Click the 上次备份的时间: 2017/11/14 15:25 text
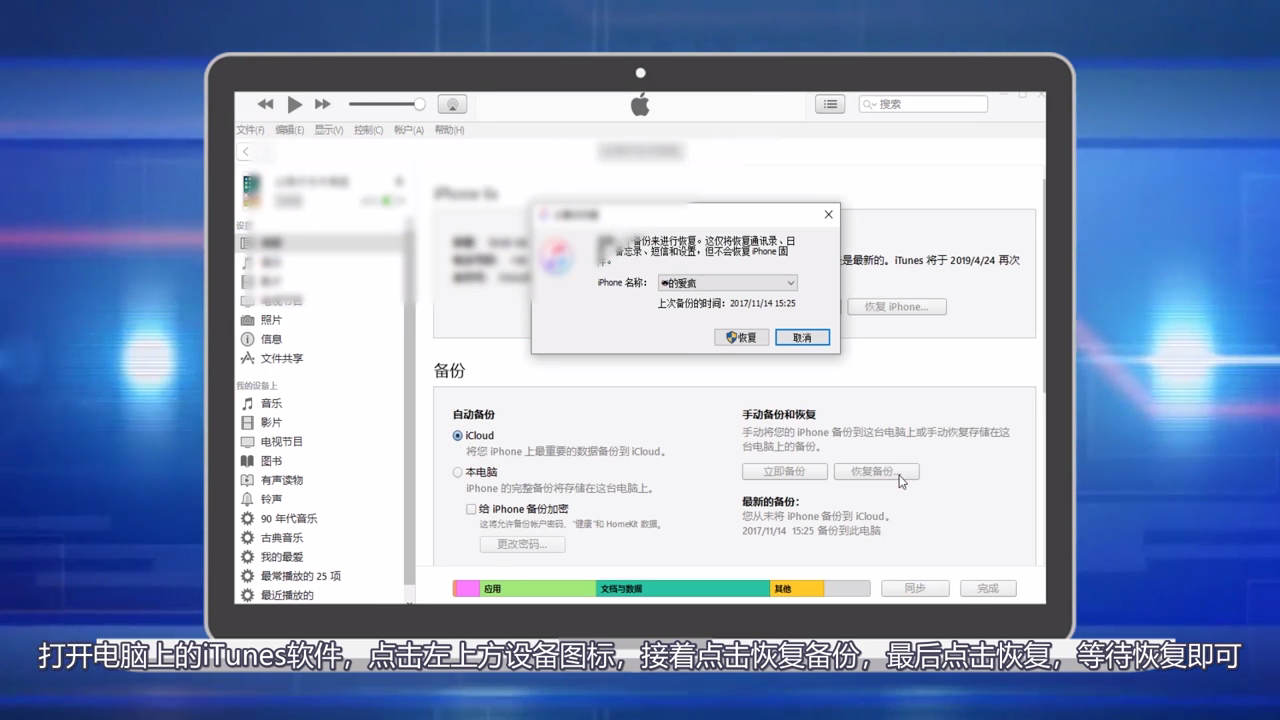Viewport: 1280px width, 720px height. (x=726, y=303)
